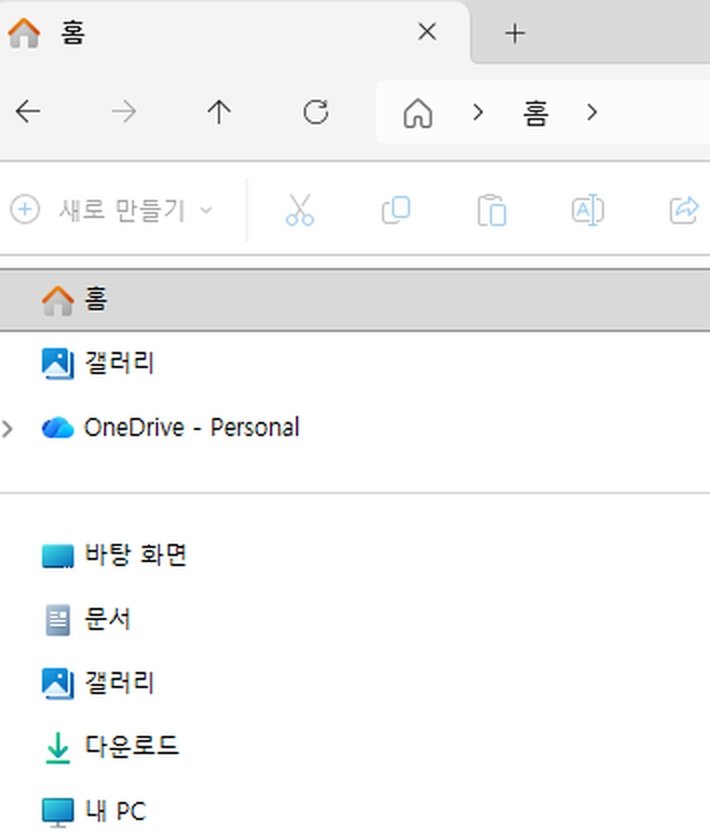Open 갤러리 above 다운로드 in sidebar
Viewport: 710px width, 838px height.
pos(120,683)
